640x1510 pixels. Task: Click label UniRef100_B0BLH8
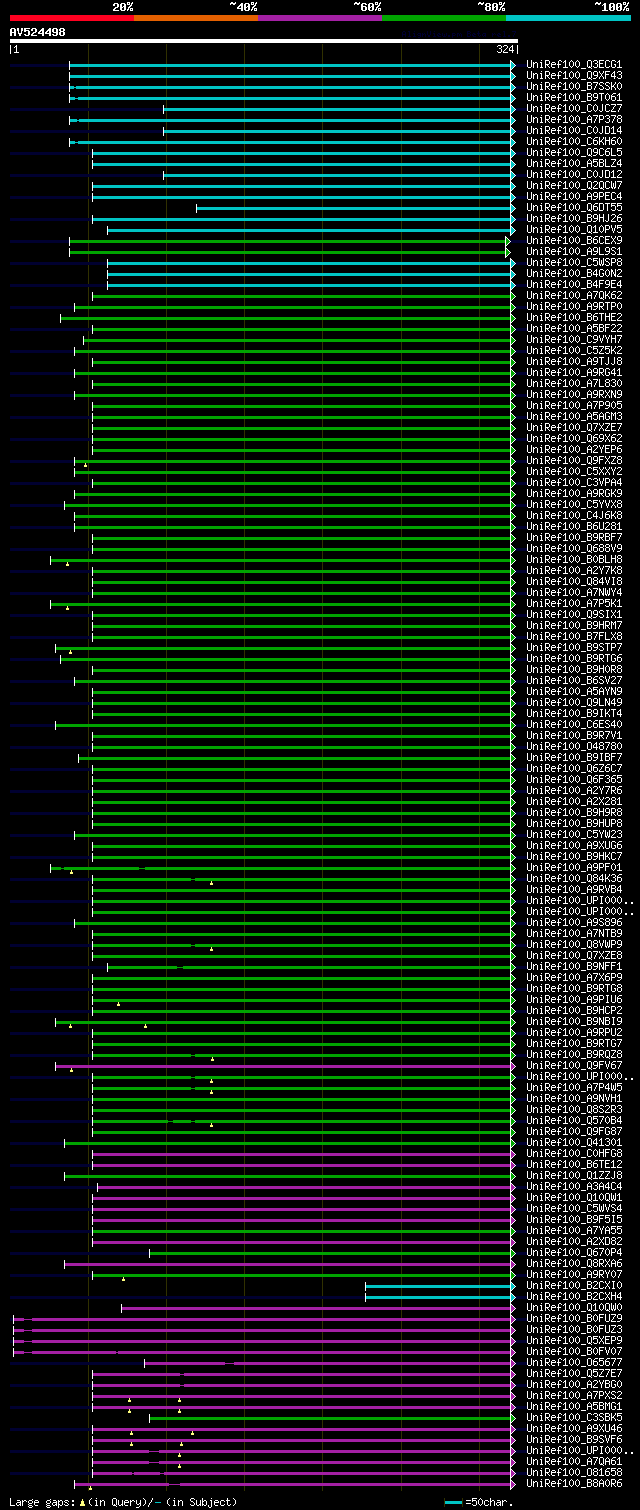(x=574, y=560)
